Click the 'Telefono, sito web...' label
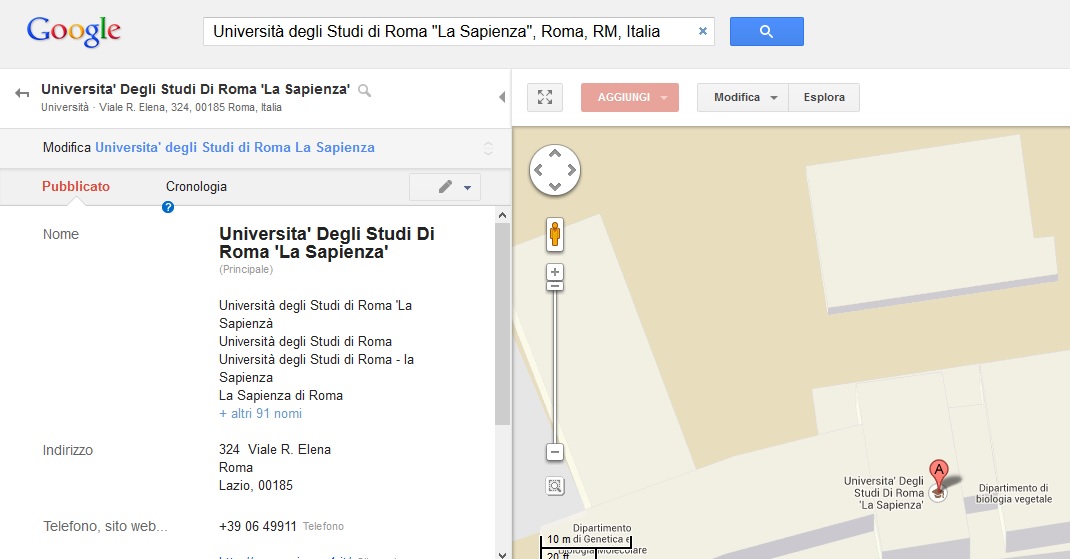This screenshot has width=1070, height=559. point(105,526)
